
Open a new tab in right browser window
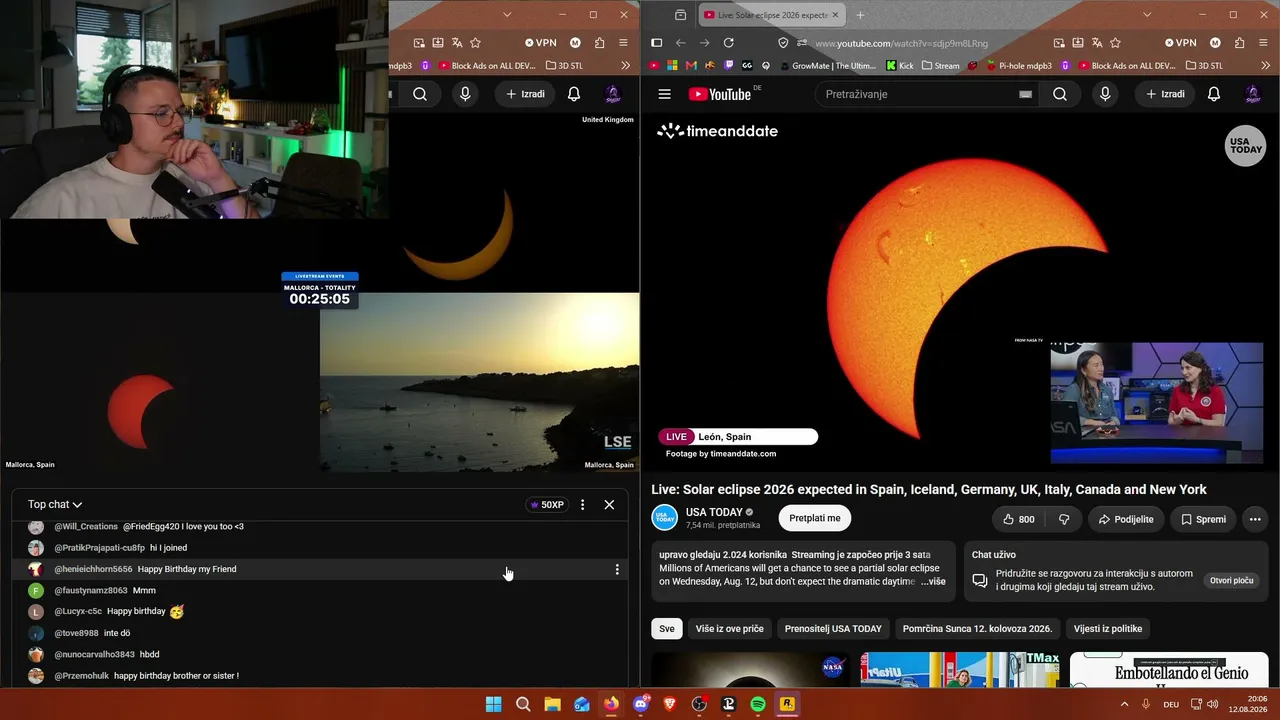click(x=860, y=15)
